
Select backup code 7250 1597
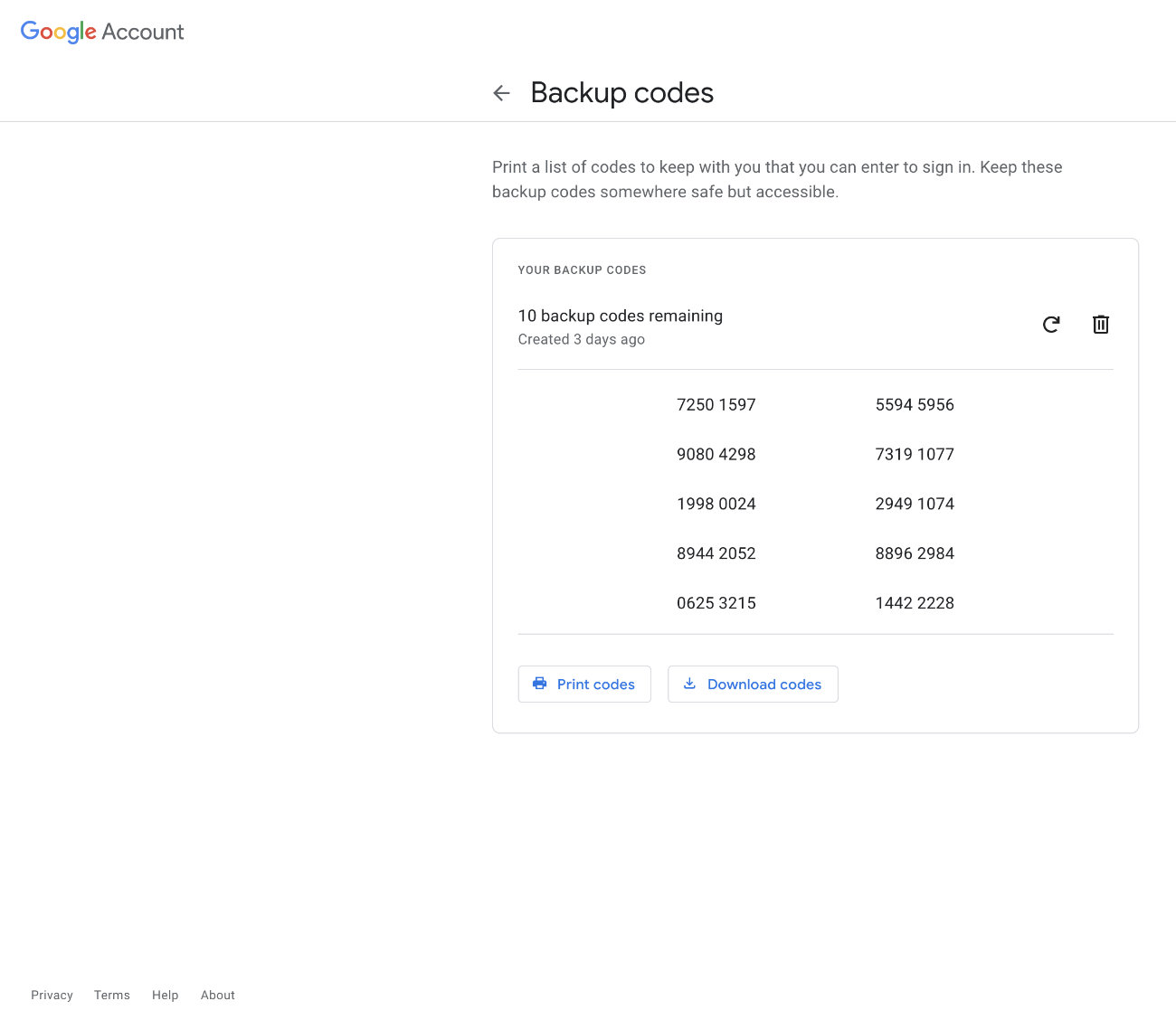pyautogui.click(x=716, y=404)
